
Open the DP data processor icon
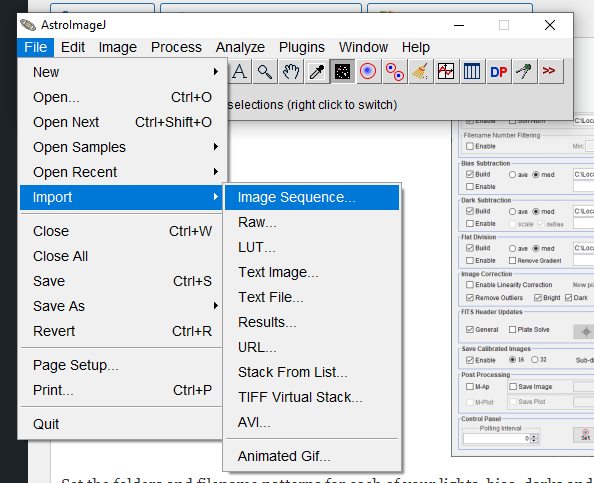498,71
